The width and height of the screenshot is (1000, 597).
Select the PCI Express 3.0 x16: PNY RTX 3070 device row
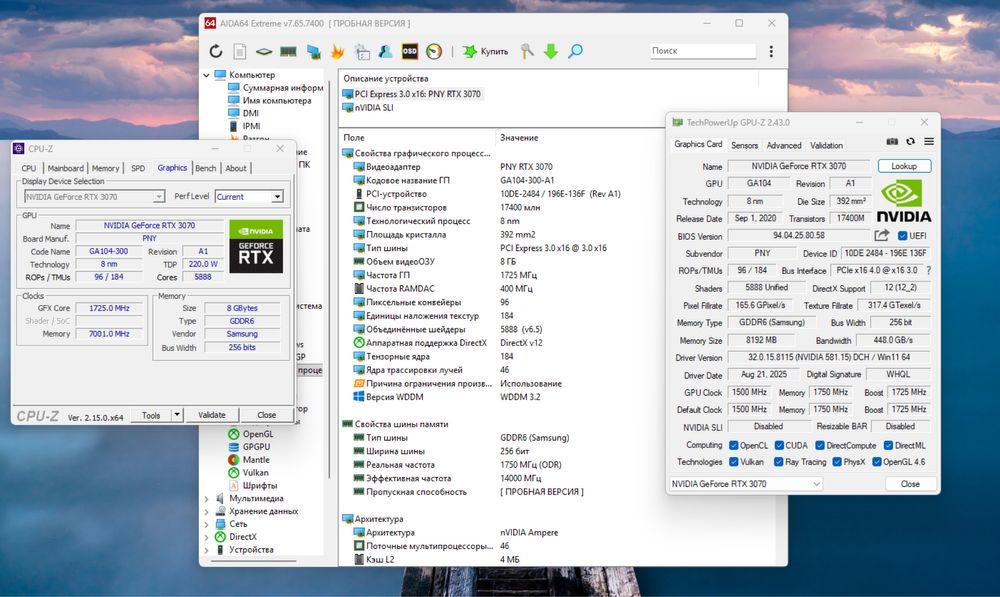(x=411, y=94)
